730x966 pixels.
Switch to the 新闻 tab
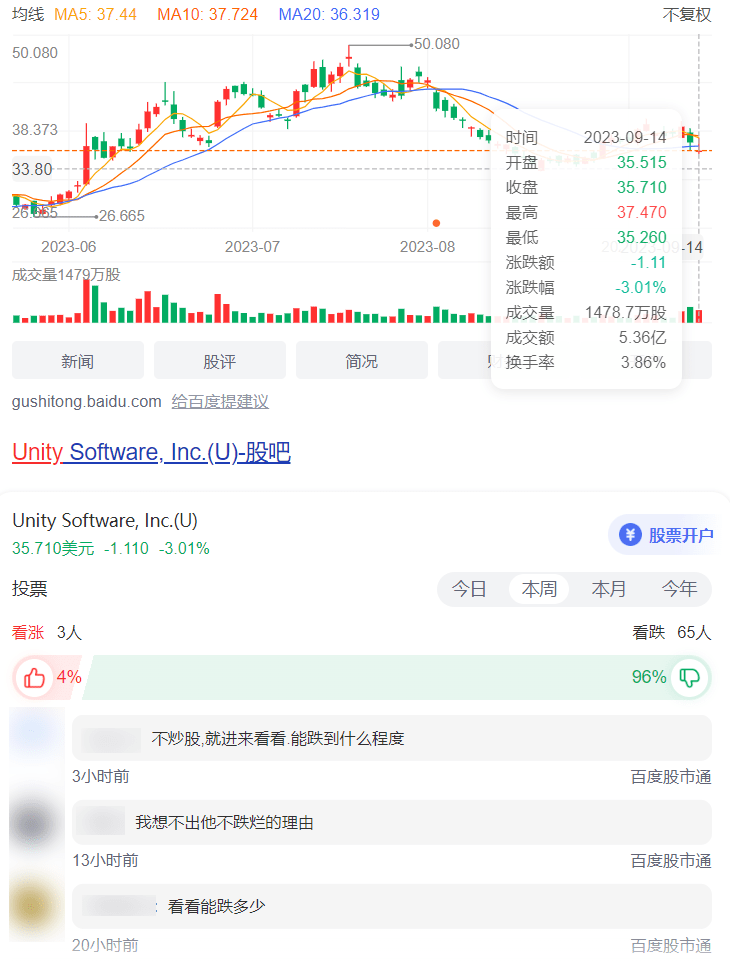tap(77, 361)
